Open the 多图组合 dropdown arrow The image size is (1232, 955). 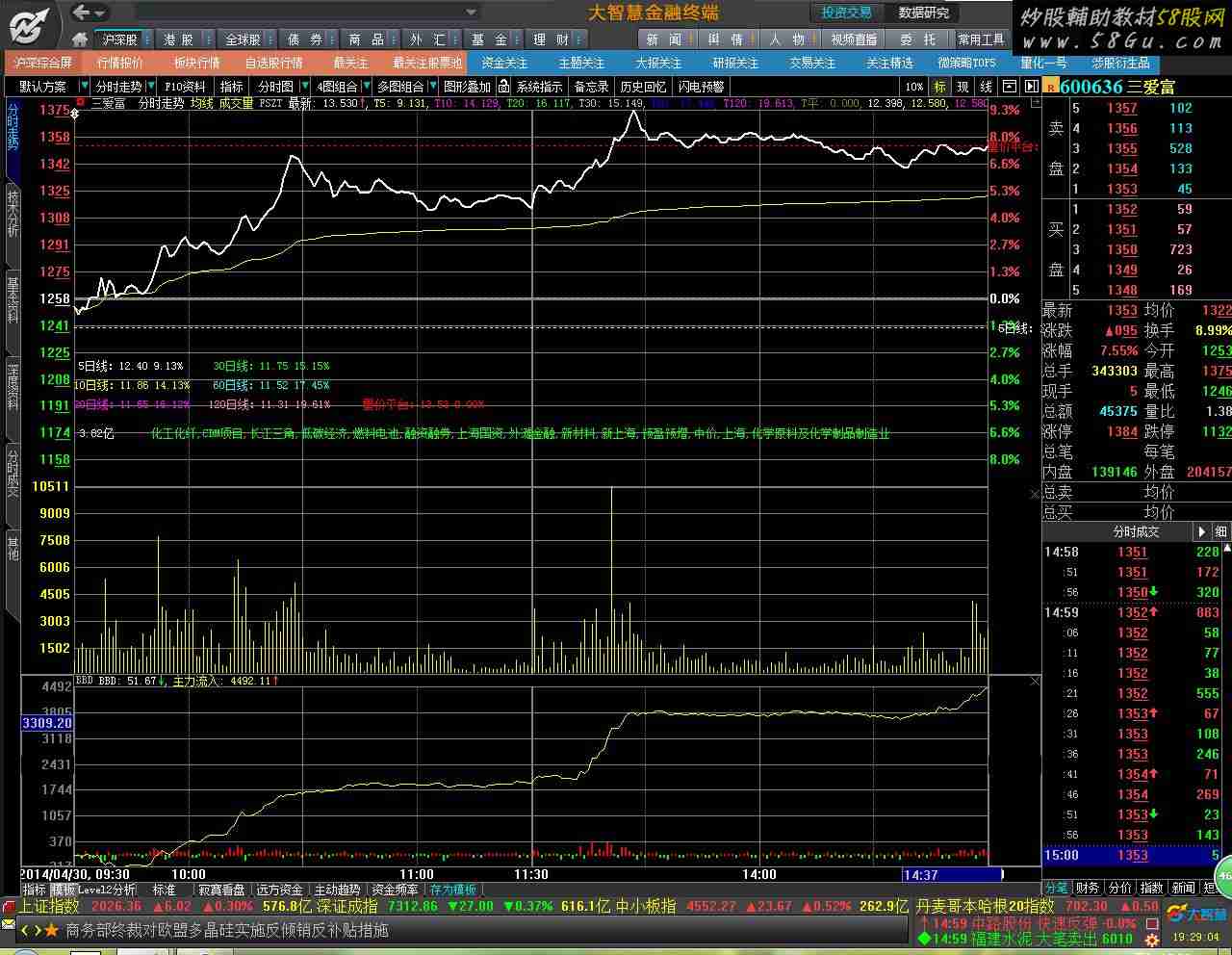432,87
